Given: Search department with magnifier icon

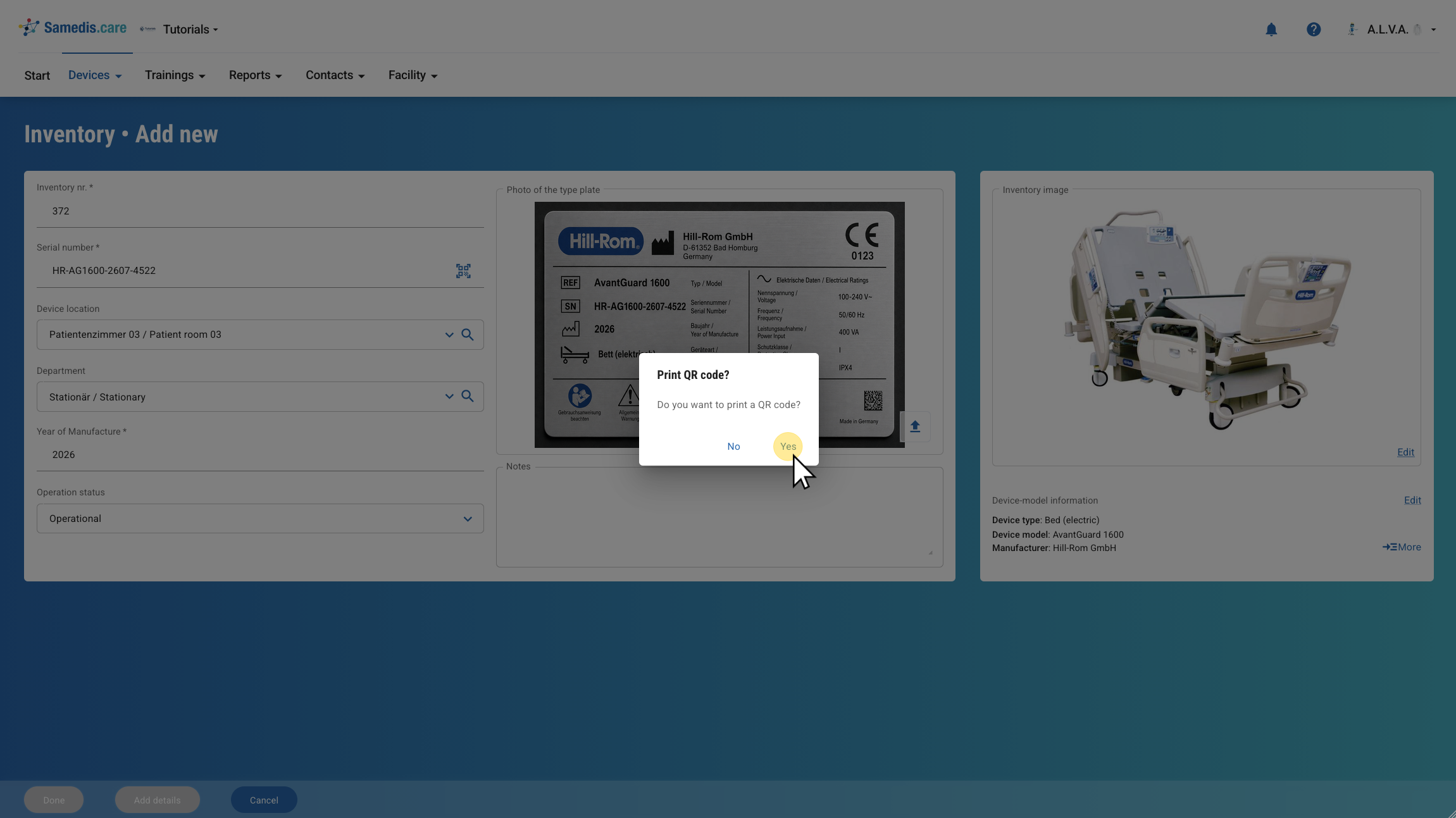Looking at the screenshot, I should (x=468, y=397).
